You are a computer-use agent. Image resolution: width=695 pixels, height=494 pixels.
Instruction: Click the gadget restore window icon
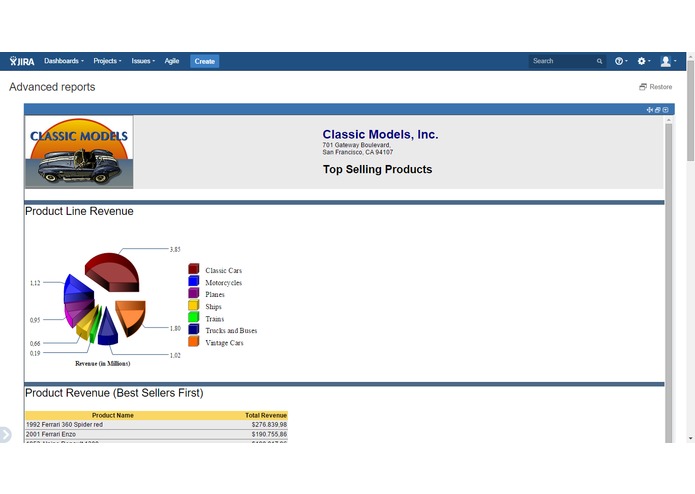pos(658,110)
